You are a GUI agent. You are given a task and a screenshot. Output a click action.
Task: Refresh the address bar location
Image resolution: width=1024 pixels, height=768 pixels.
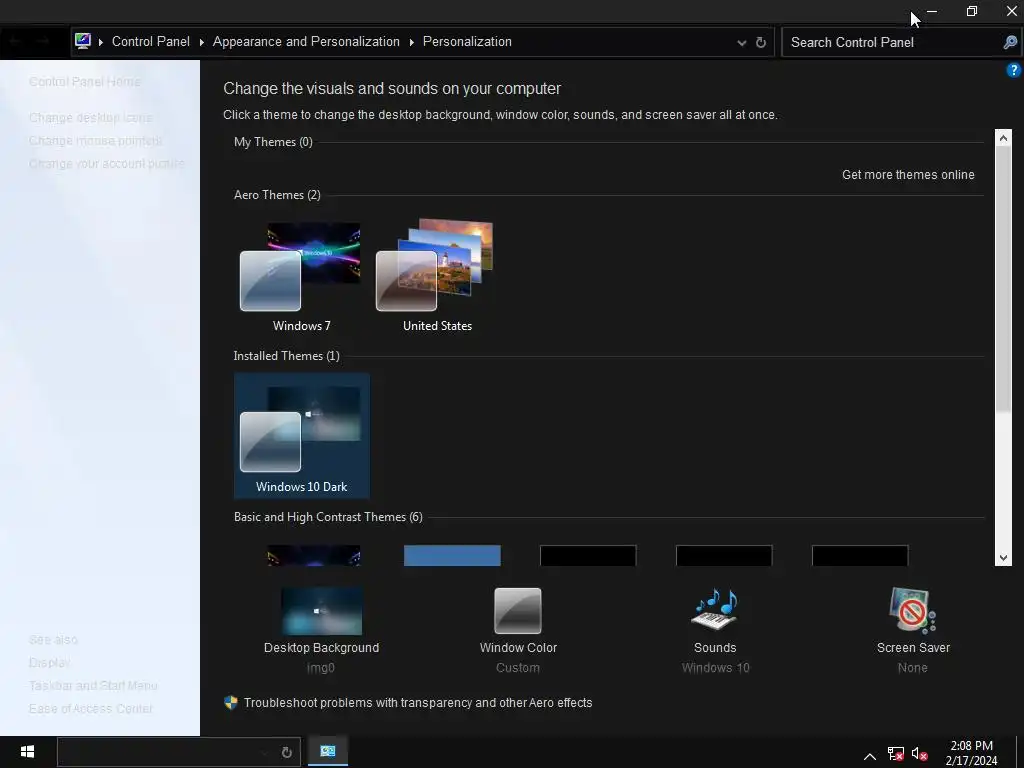pyautogui.click(x=761, y=42)
